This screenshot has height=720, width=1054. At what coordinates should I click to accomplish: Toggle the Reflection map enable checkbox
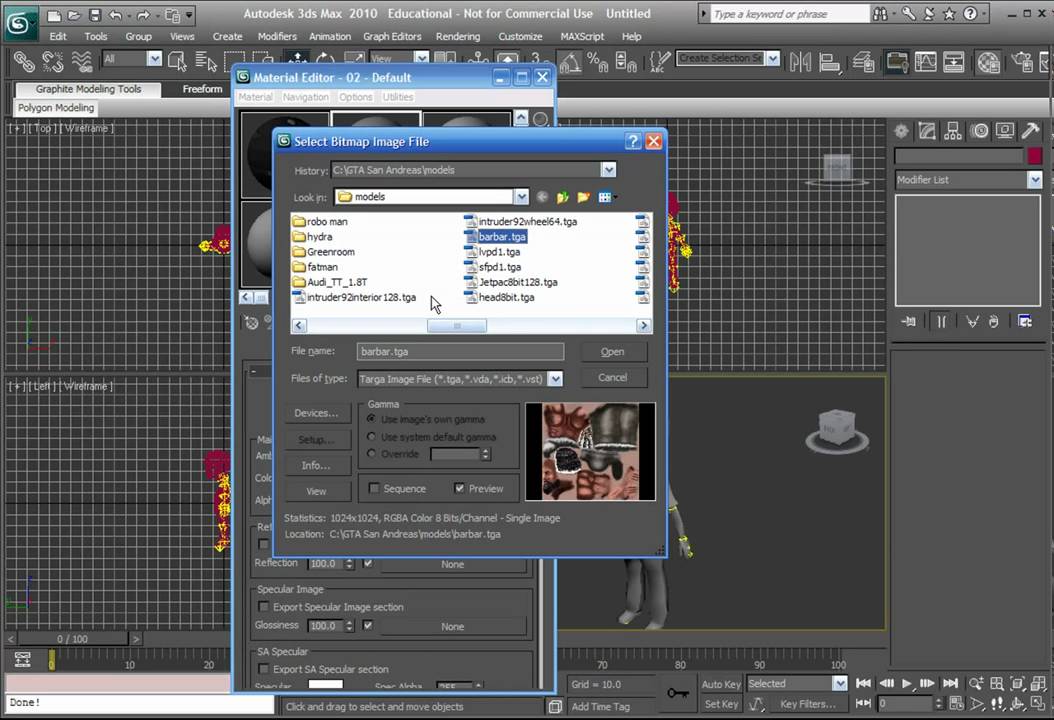(x=368, y=563)
